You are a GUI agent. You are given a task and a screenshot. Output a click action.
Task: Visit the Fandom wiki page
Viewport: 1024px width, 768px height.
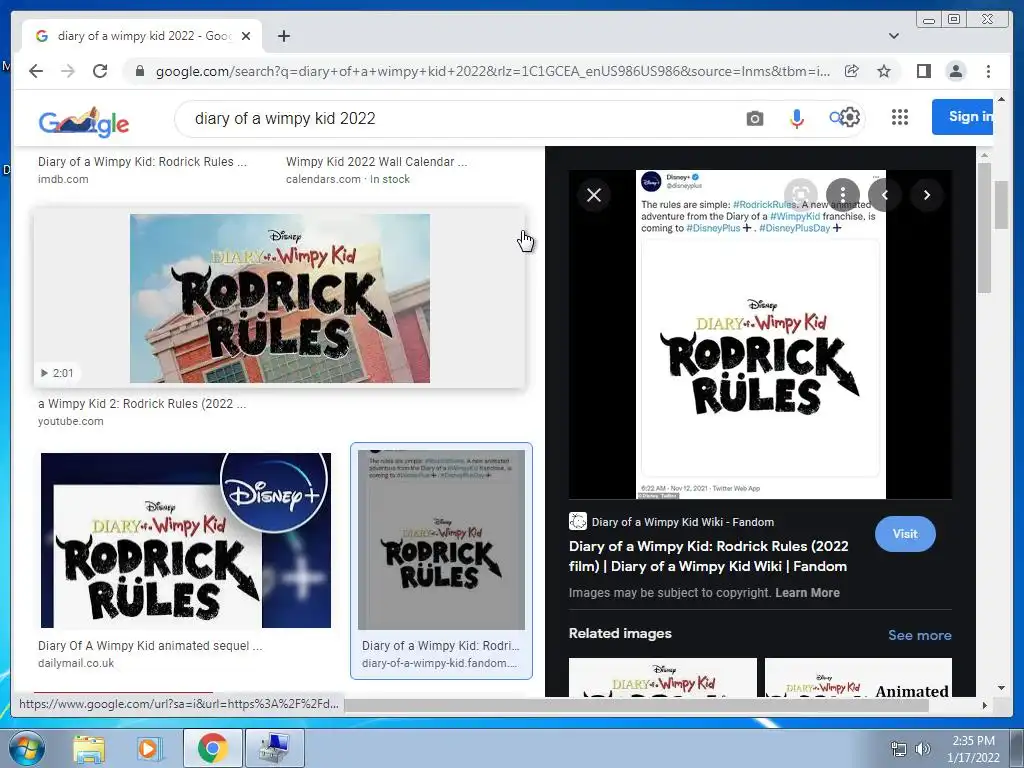(x=905, y=534)
